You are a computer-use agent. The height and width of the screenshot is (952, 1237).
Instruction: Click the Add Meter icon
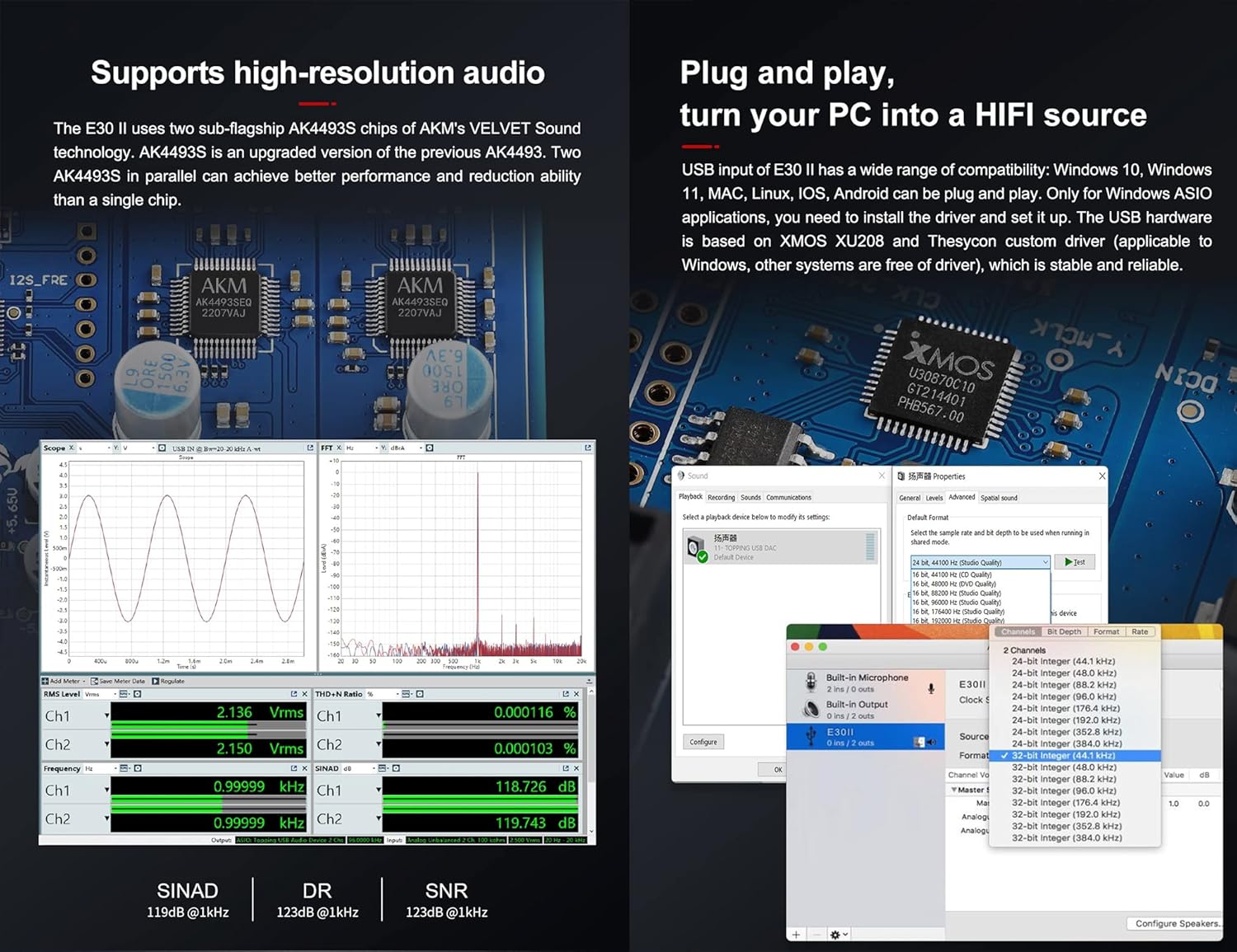(45, 681)
